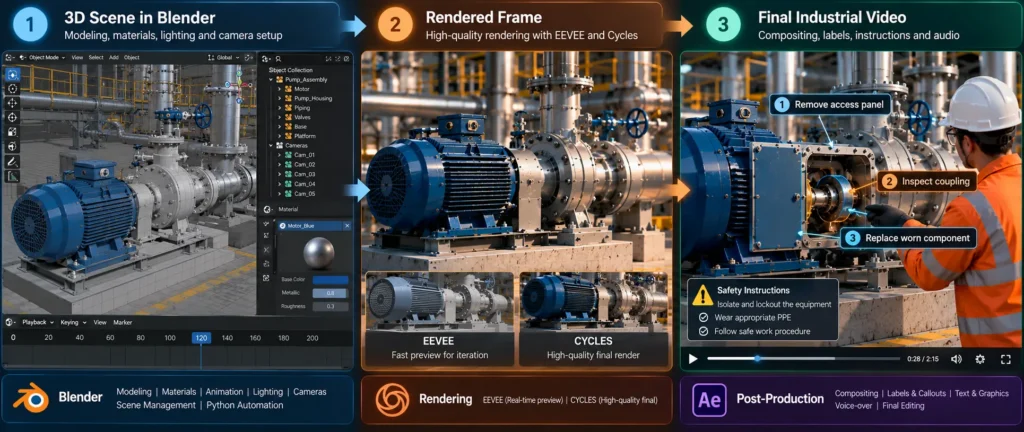Screen dimensions: 1024x432
Task: Toggle the Follow safe work procedure checkmark
Action: coord(703,332)
